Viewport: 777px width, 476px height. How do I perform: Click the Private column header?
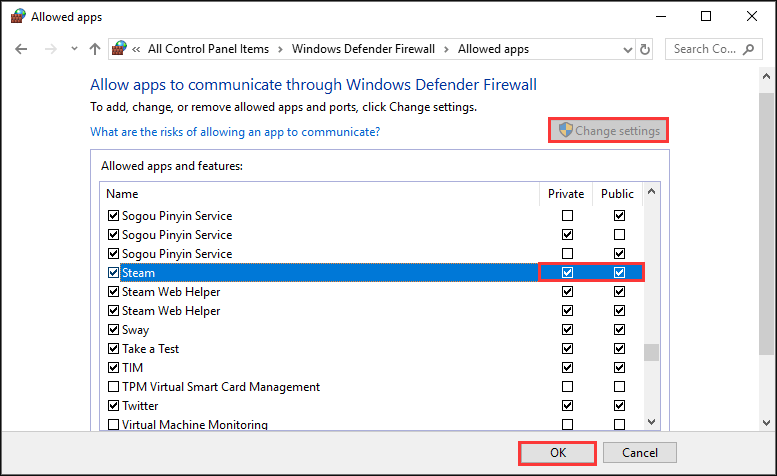coord(566,194)
